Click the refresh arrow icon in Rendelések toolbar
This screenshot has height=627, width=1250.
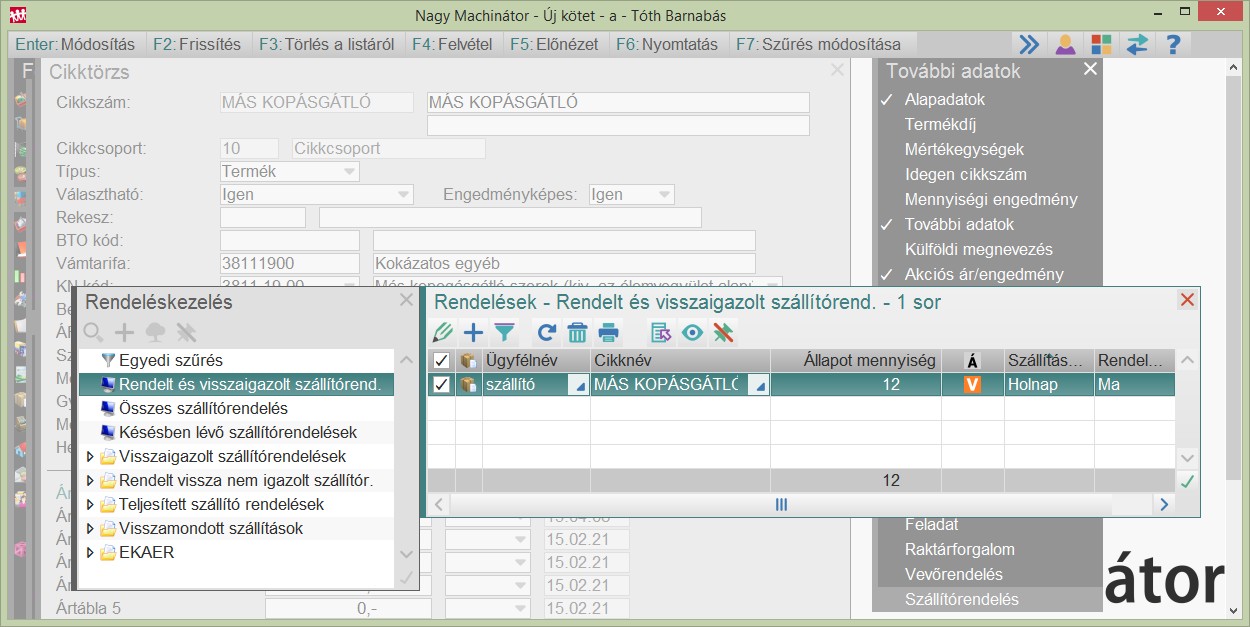(x=546, y=333)
